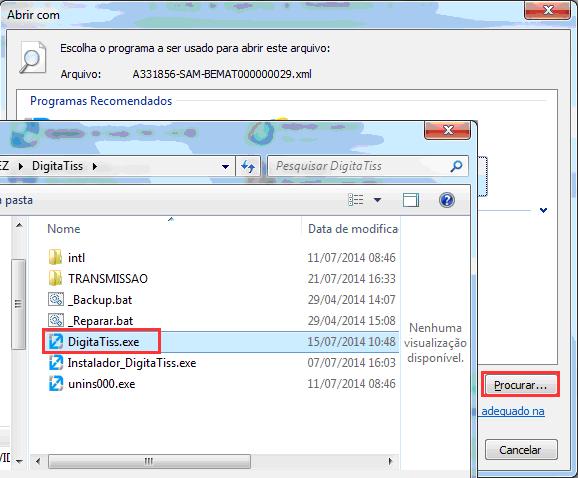
Task: Toggle the preview pane button
Action: pyautogui.click(x=411, y=200)
